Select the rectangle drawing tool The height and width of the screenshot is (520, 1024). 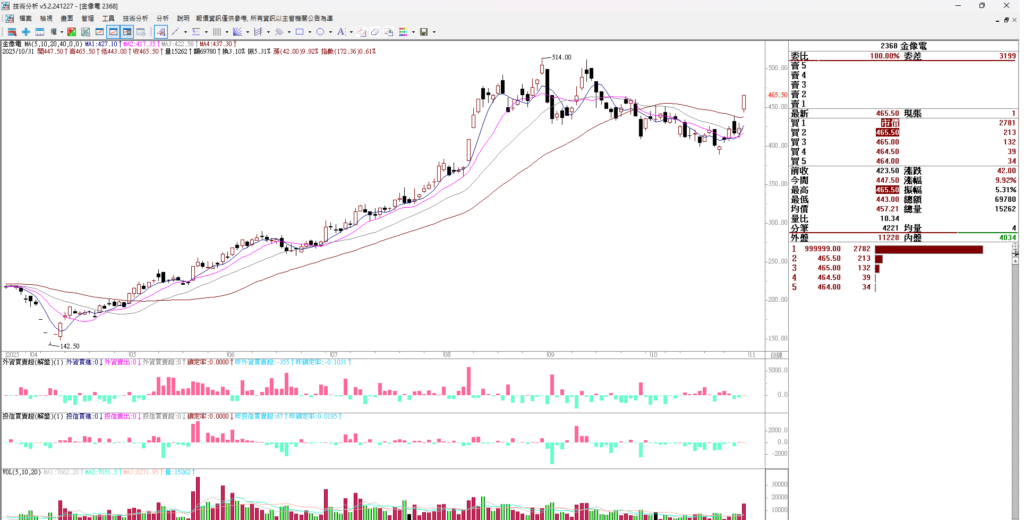point(299,31)
